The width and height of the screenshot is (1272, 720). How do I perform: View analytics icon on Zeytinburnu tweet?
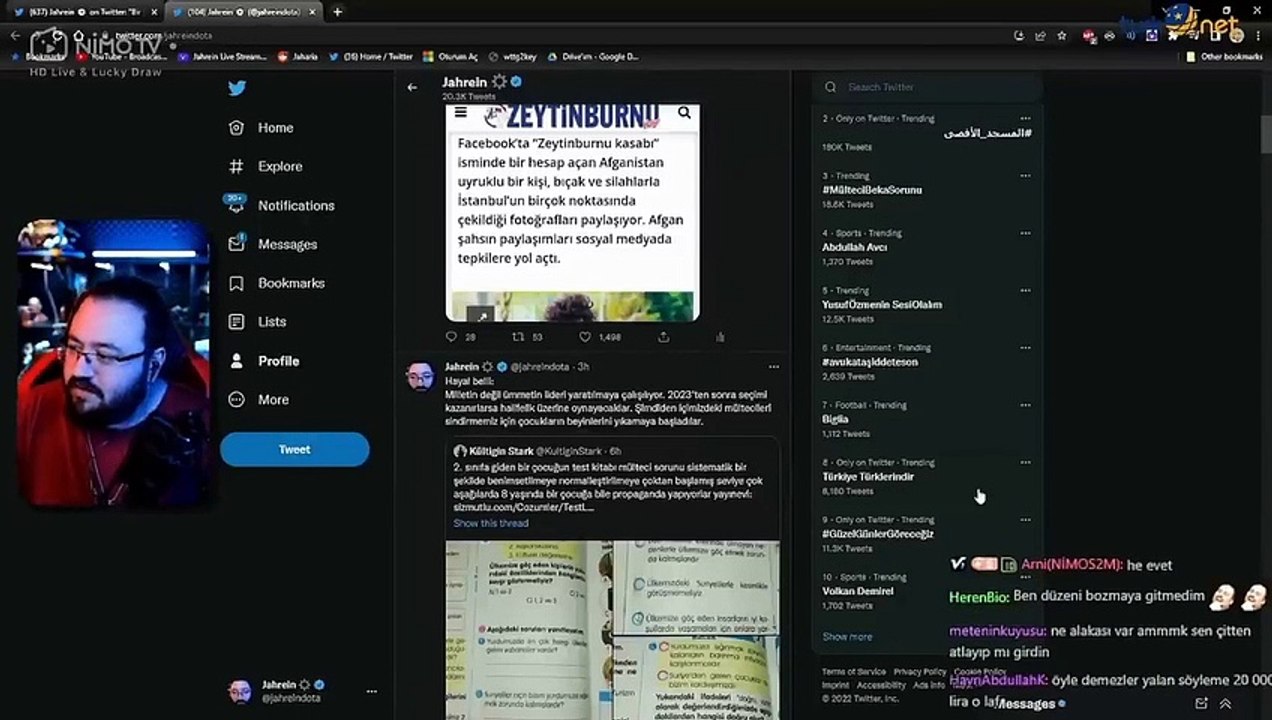pyautogui.click(x=720, y=337)
